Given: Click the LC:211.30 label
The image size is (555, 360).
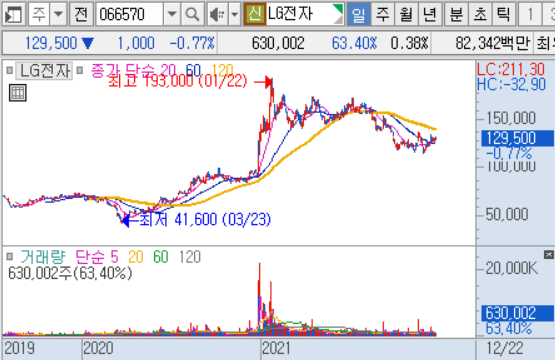Looking at the screenshot, I should coord(511,69).
